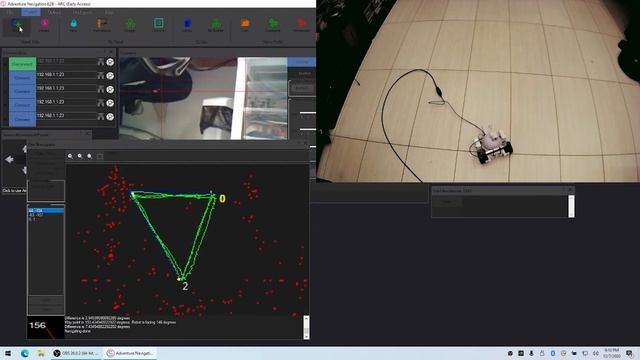Click the third magnifier icon above the map
Viewport: 640px width, 360px height.
tap(89, 156)
